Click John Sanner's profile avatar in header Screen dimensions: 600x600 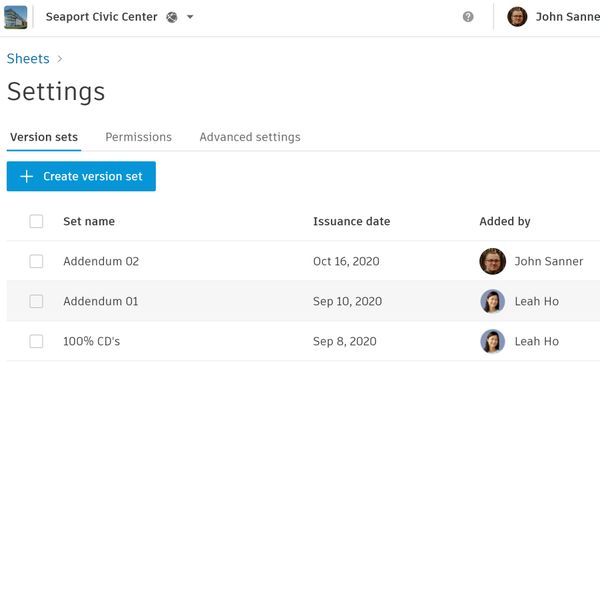(x=517, y=17)
